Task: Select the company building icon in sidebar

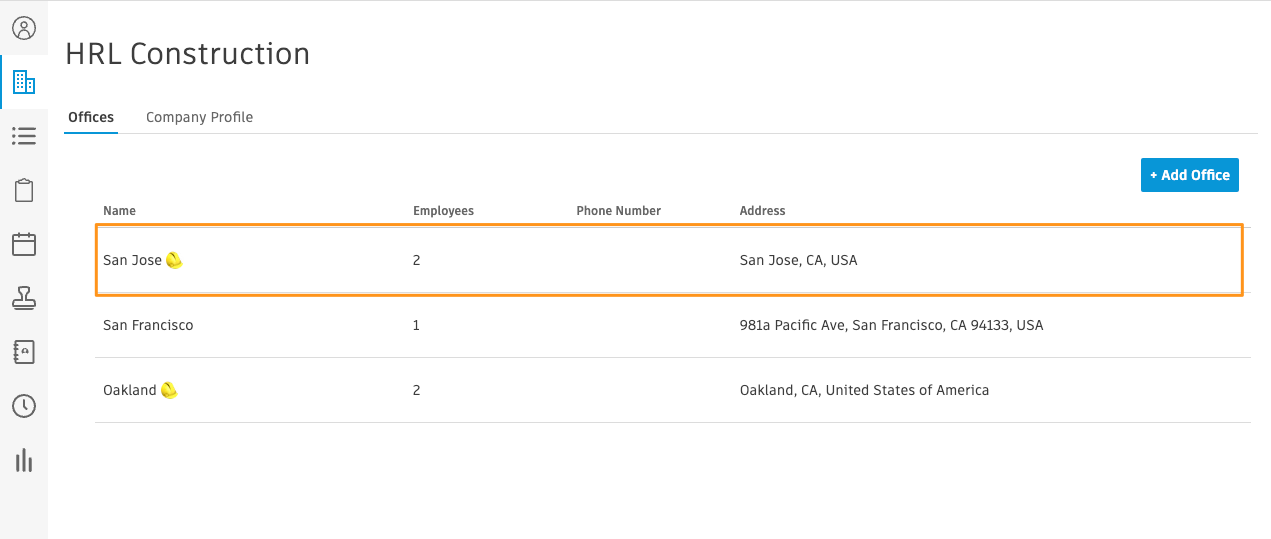Action: point(24,82)
